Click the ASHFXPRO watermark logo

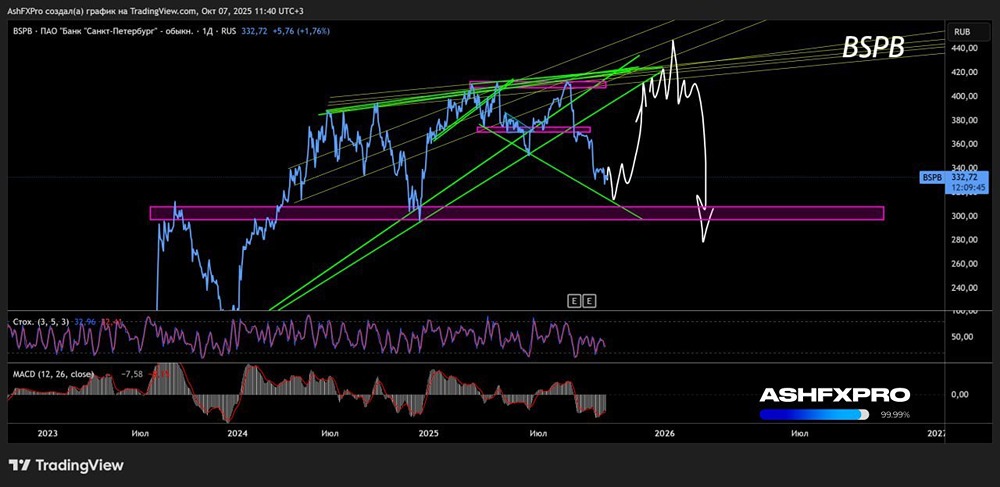point(835,395)
